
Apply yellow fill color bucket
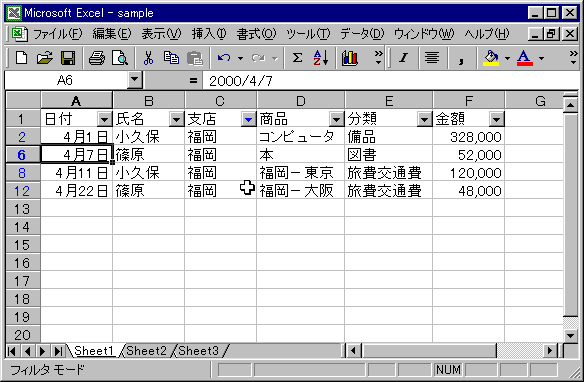pos(491,58)
